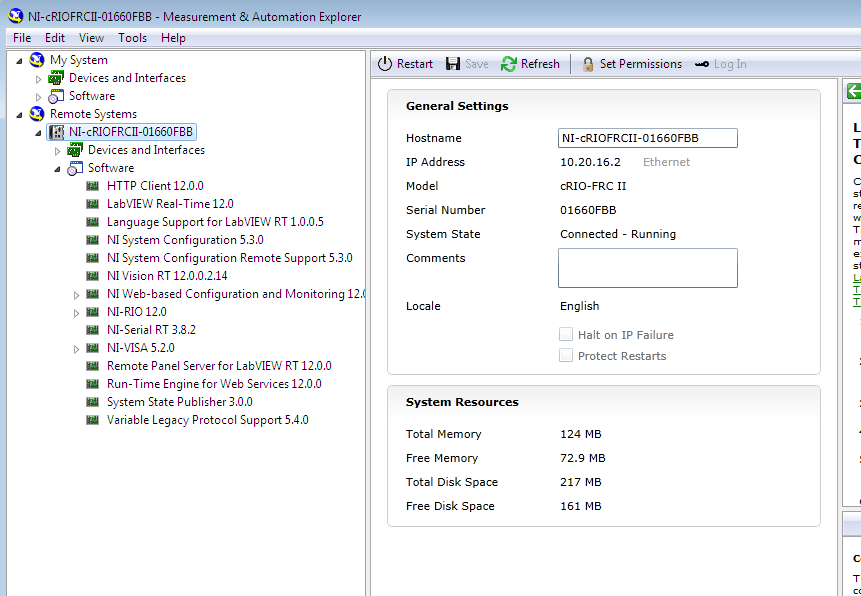Click Set Permissions button label
This screenshot has width=861, height=596.
tap(641, 64)
